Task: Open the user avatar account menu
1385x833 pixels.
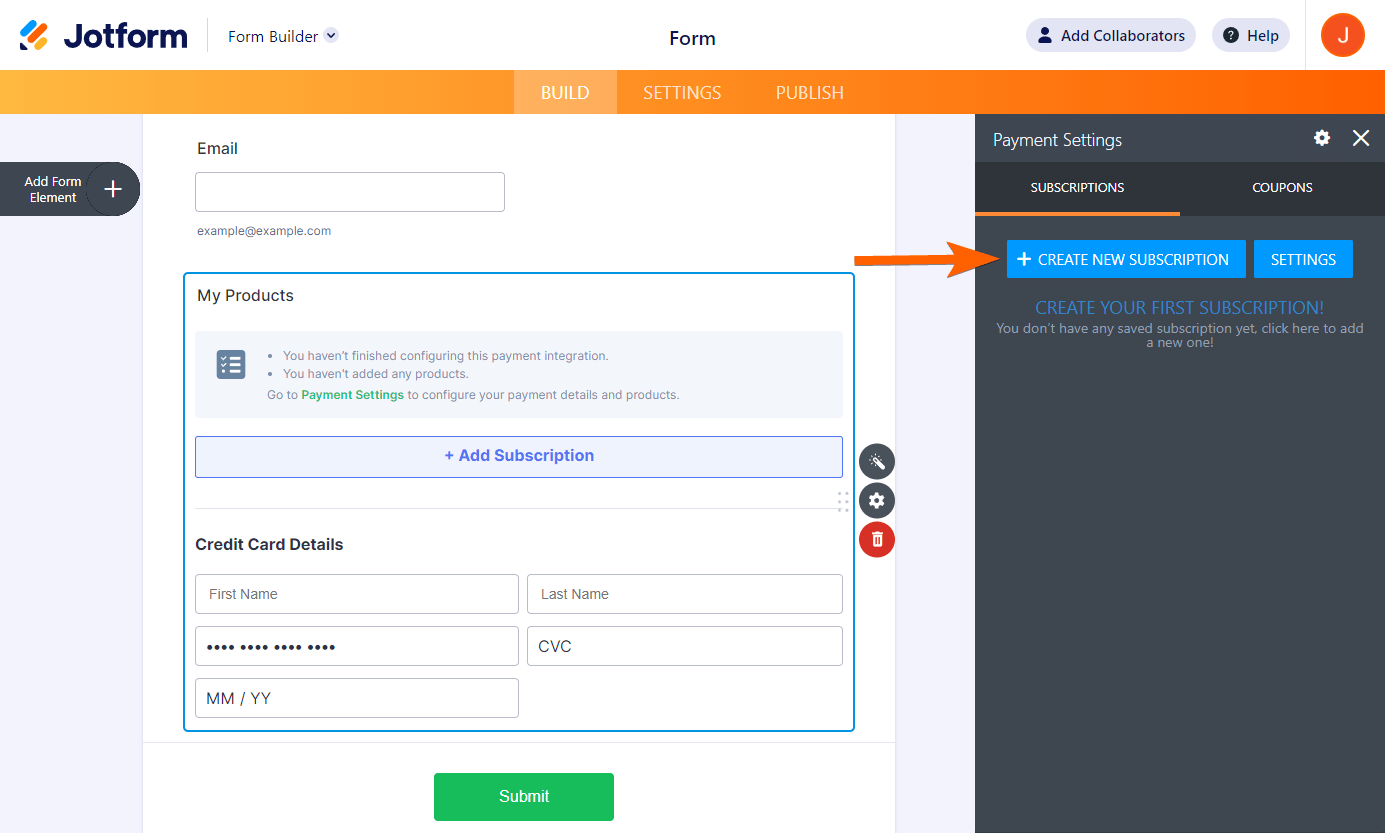Action: pyautogui.click(x=1342, y=35)
